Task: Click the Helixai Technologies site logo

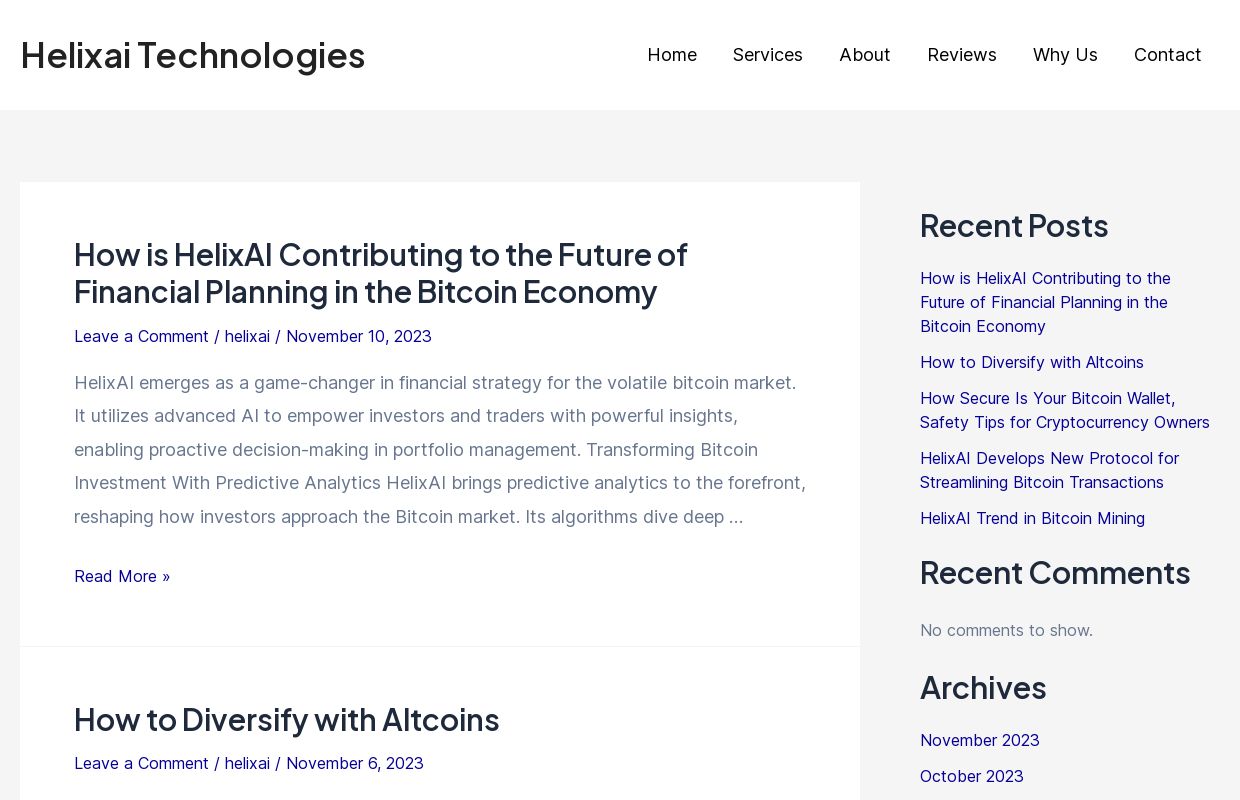Action: (192, 55)
